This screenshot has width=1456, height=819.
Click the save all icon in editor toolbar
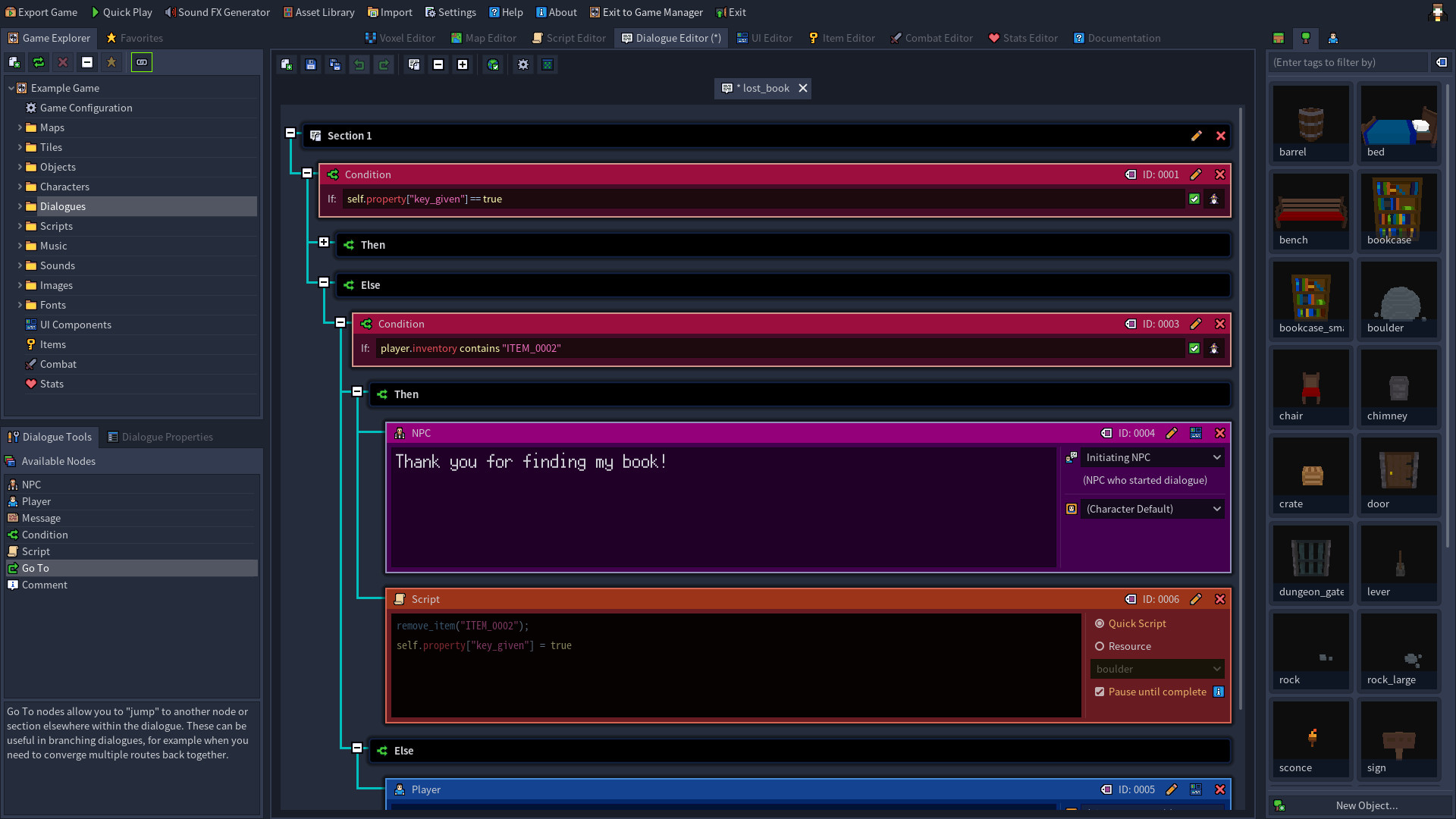click(x=335, y=64)
